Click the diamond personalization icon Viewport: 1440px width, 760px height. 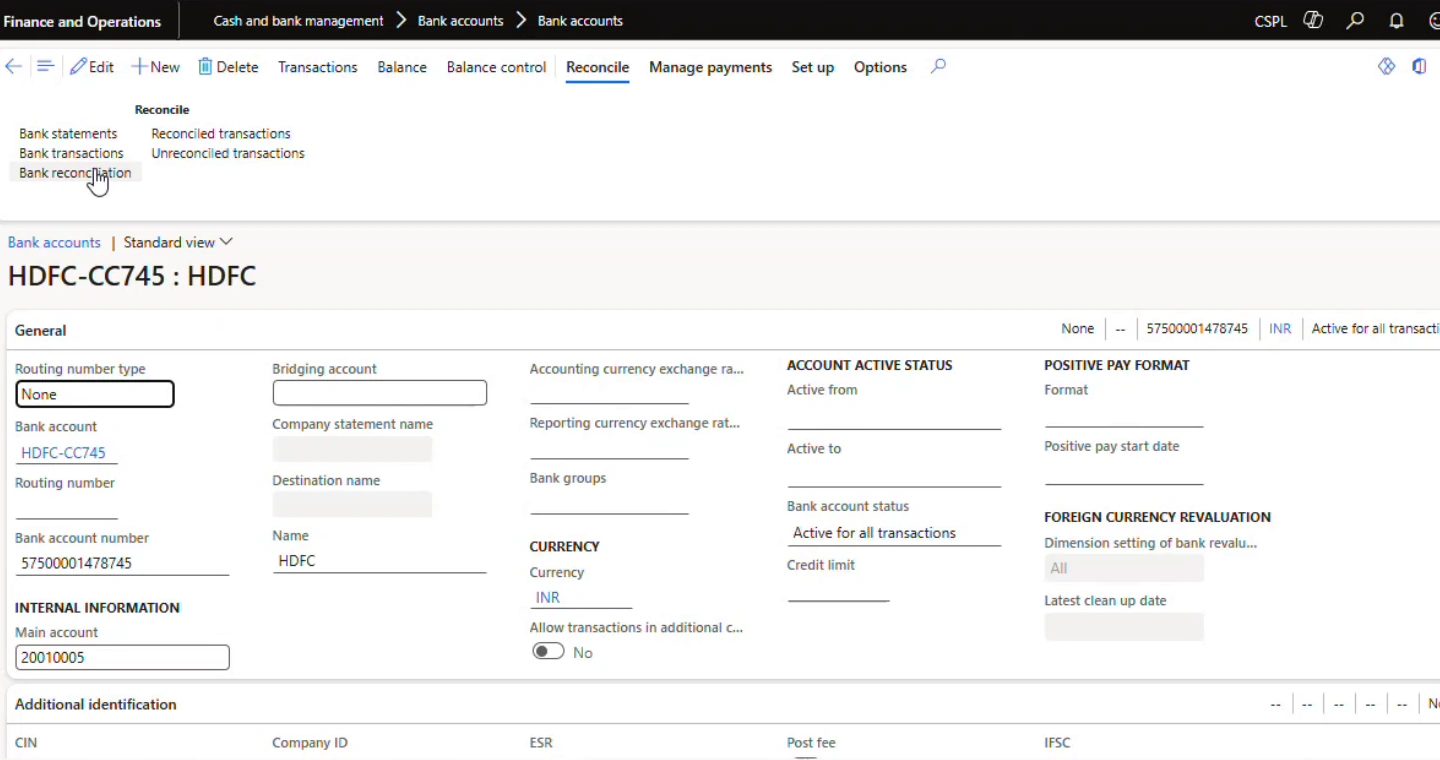tap(1386, 67)
